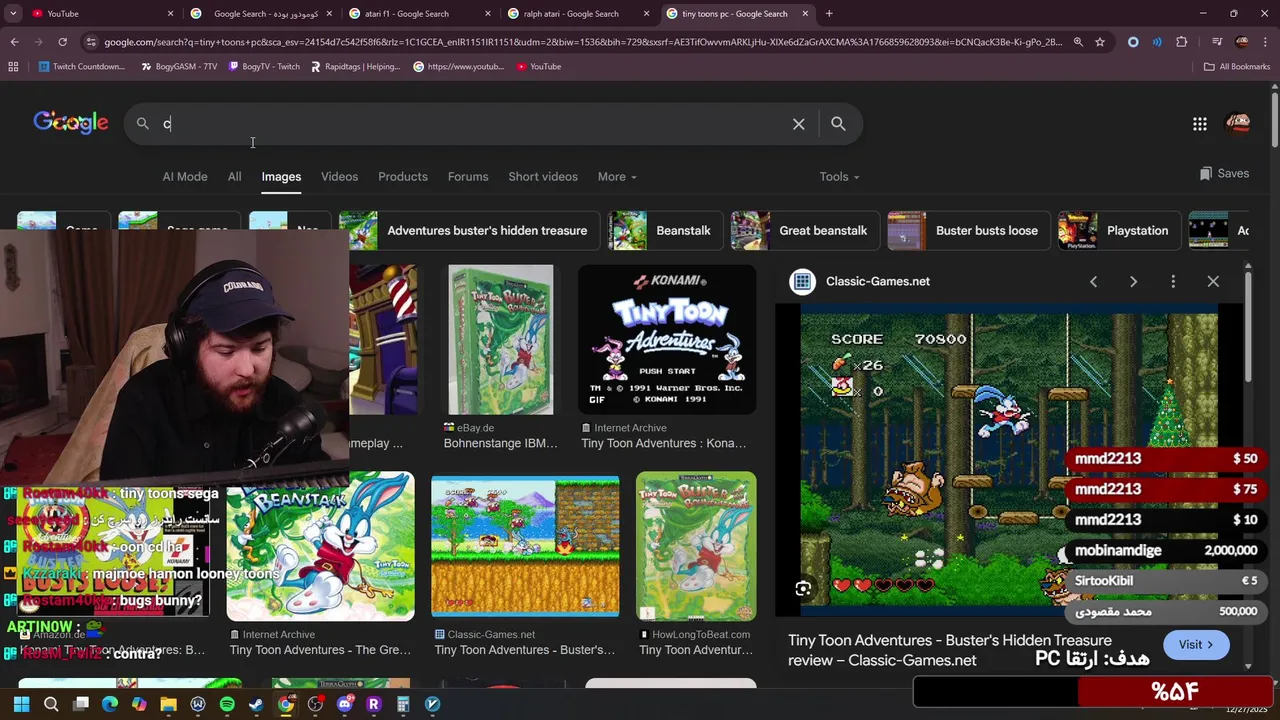This screenshot has height=720, width=1280.
Task: Open Windows Start menu
Action: (x=21, y=704)
